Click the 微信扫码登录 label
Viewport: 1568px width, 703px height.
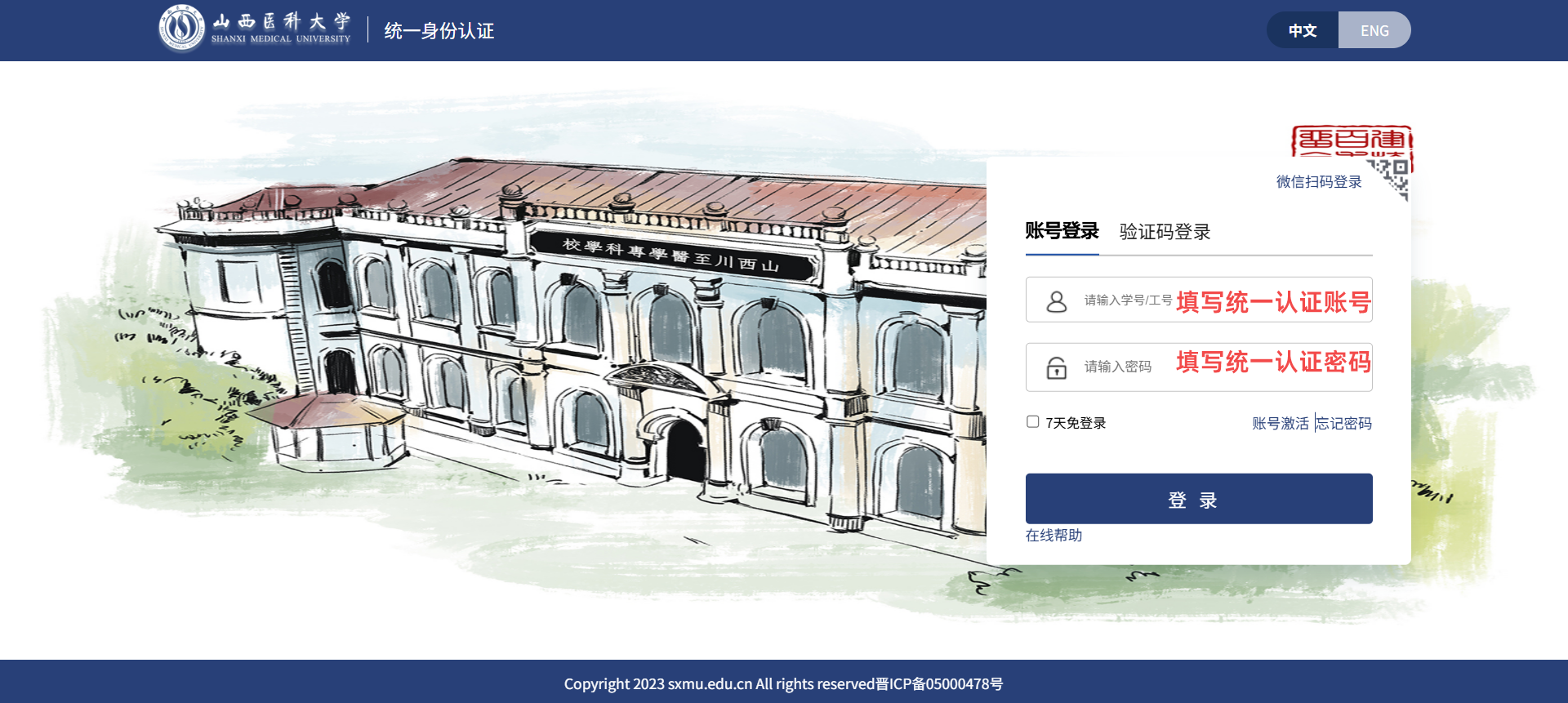point(1319,182)
